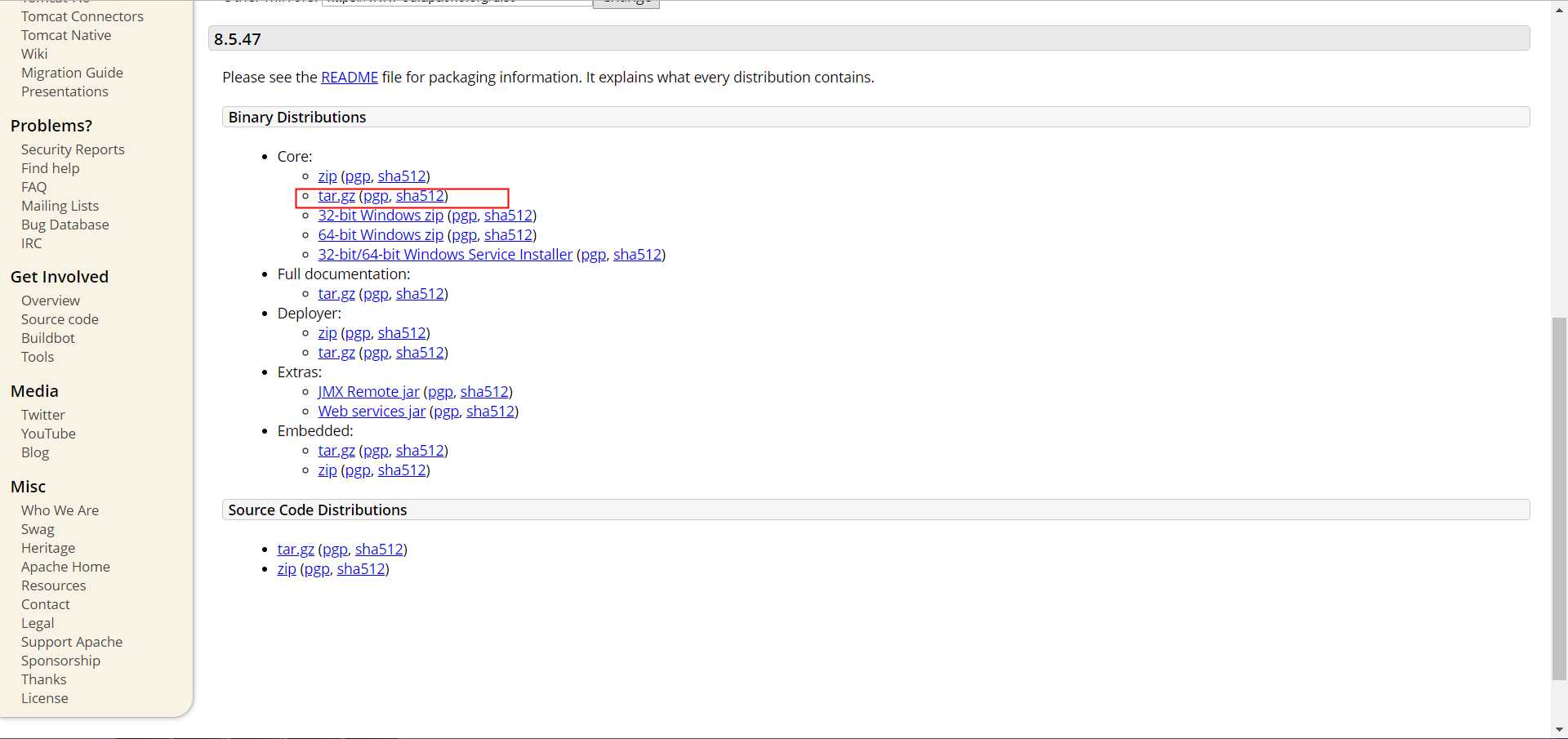Open Source code sidebar link
Viewport: 1568px width, 739px height.
pyautogui.click(x=60, y=319)
